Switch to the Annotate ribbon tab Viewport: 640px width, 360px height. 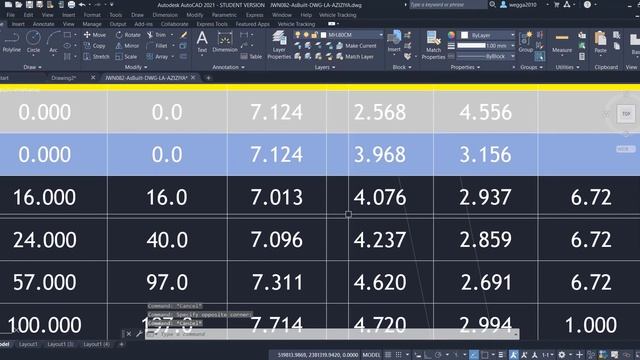[43, 24]
